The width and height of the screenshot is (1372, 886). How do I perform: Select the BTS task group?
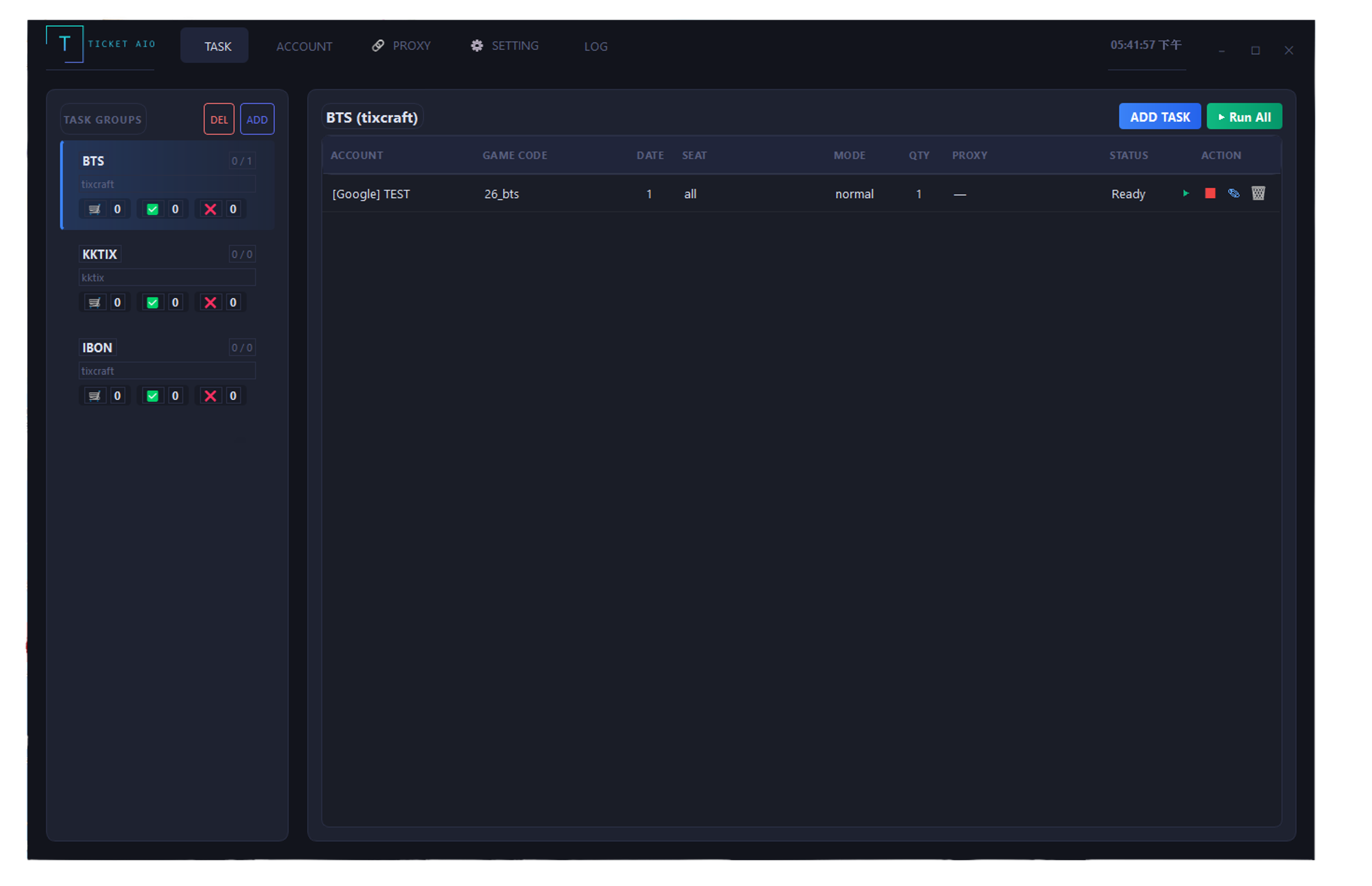(167, 185)
